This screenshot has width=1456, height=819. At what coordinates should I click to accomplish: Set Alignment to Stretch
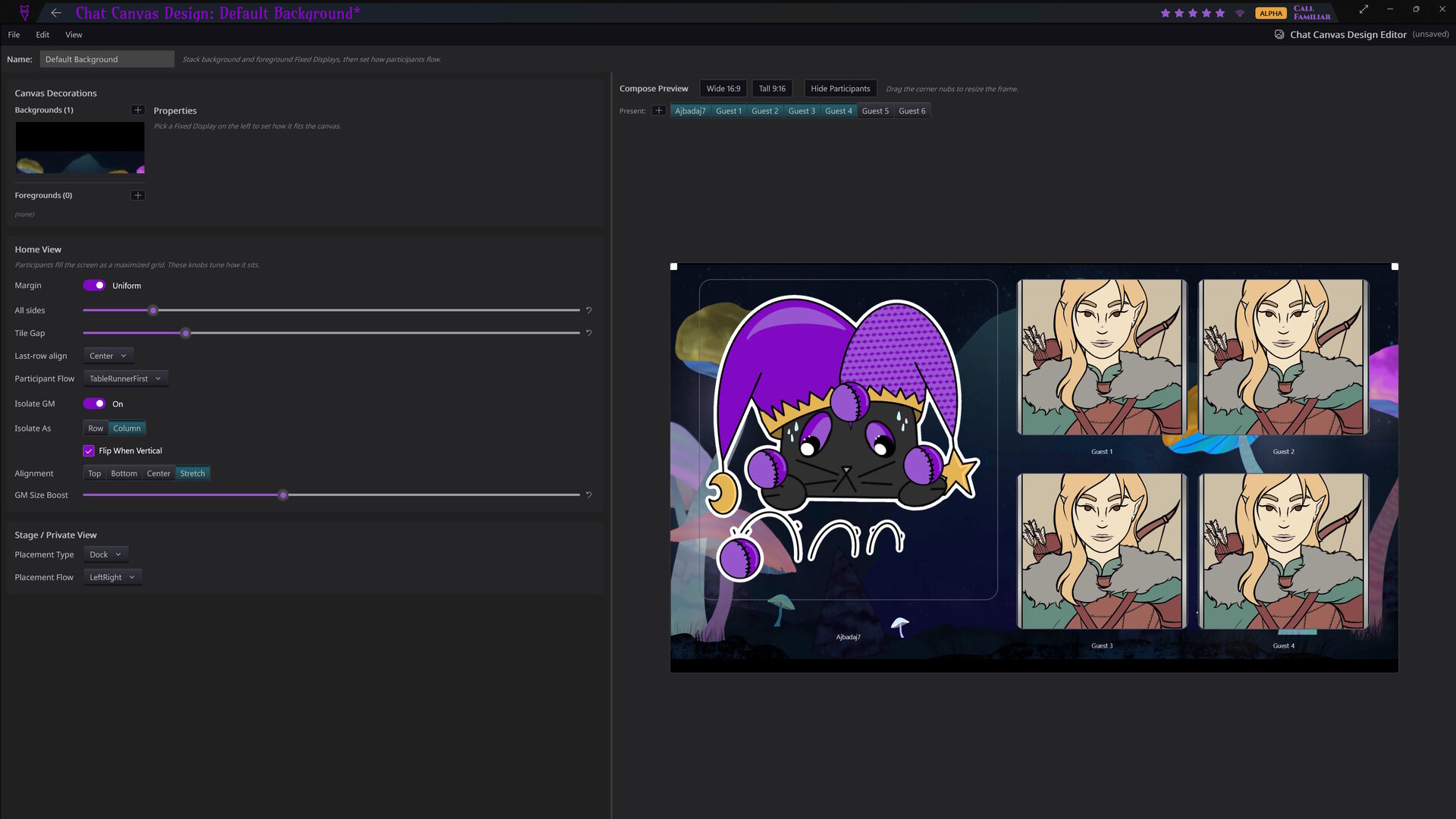[x=193, y=473]
